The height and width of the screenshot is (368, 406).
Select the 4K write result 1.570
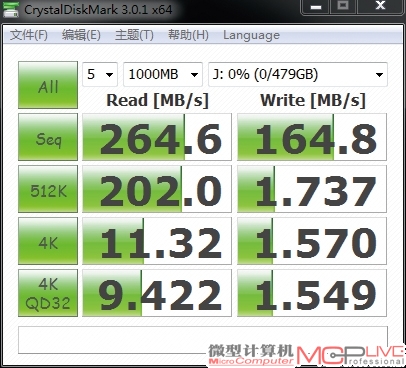(312, 241)
